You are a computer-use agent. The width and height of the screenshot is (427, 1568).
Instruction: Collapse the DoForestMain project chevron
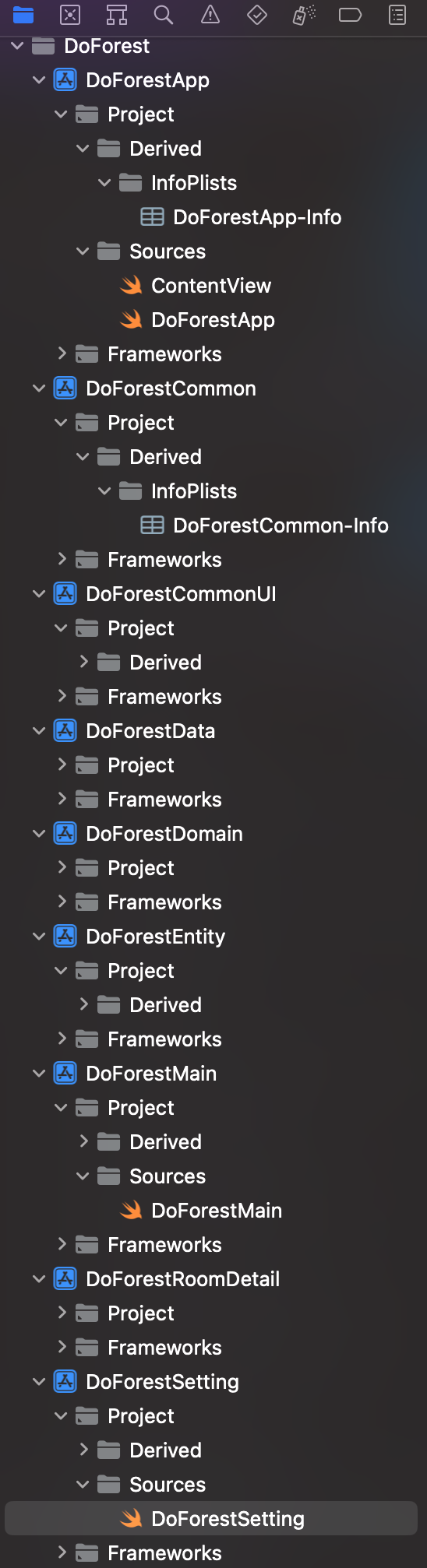click(39, 1074)
